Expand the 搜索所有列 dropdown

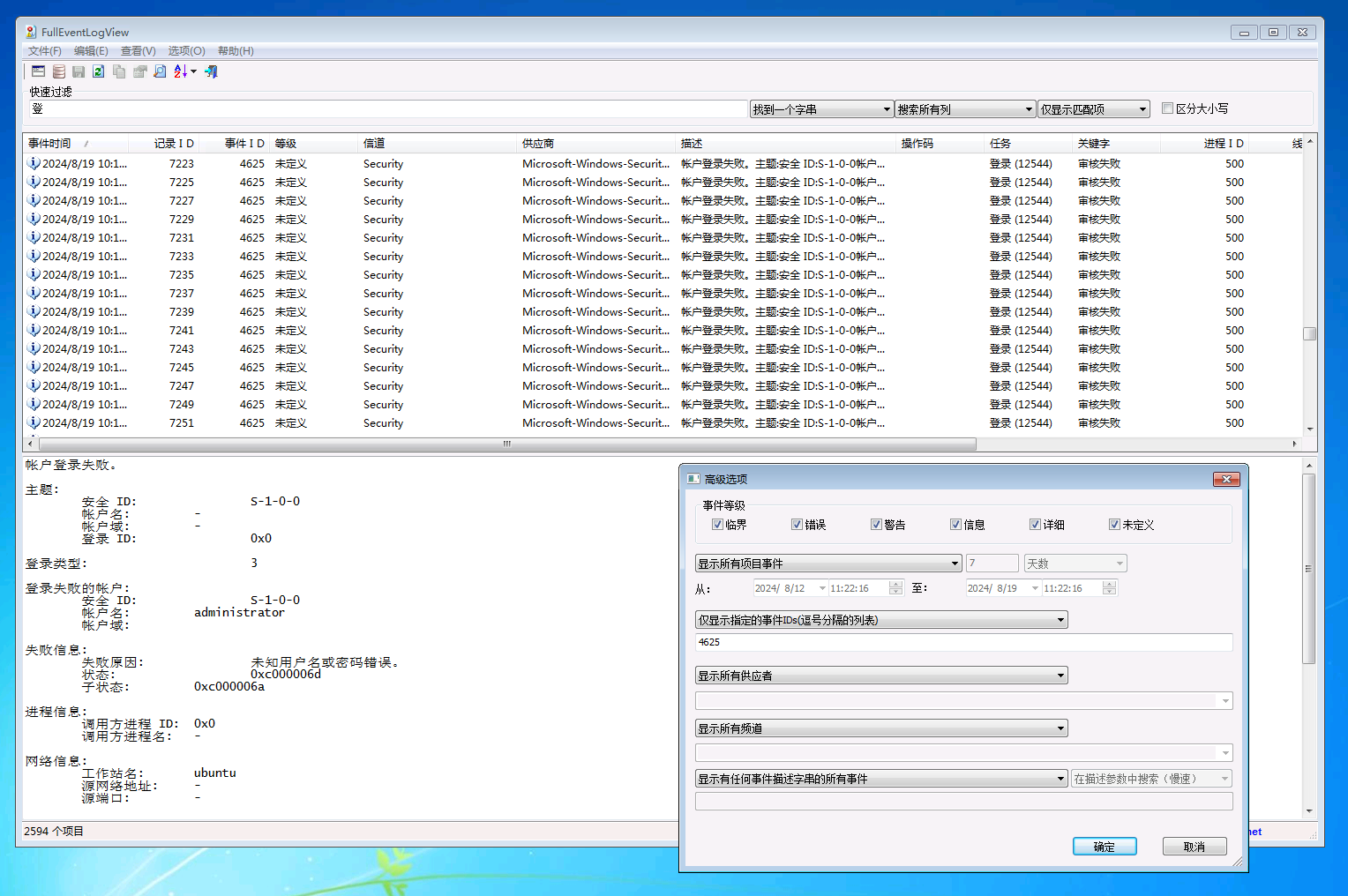[965, 109]
